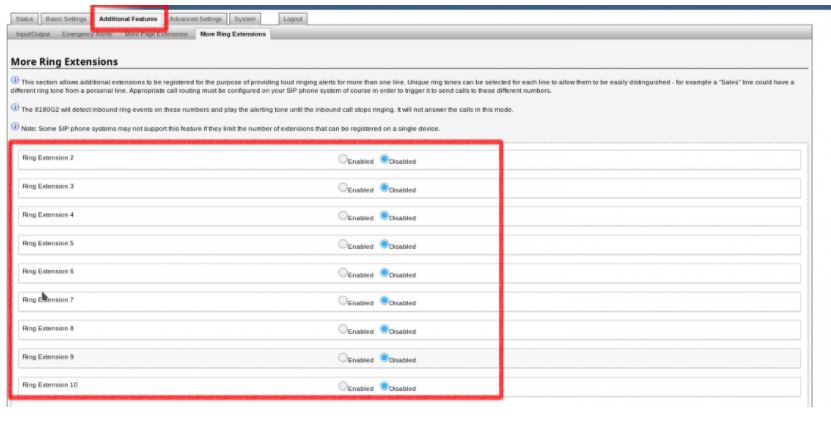
Task: Enable Ring Extension 9
Action: pyautogui.click(x=343, y=357)
